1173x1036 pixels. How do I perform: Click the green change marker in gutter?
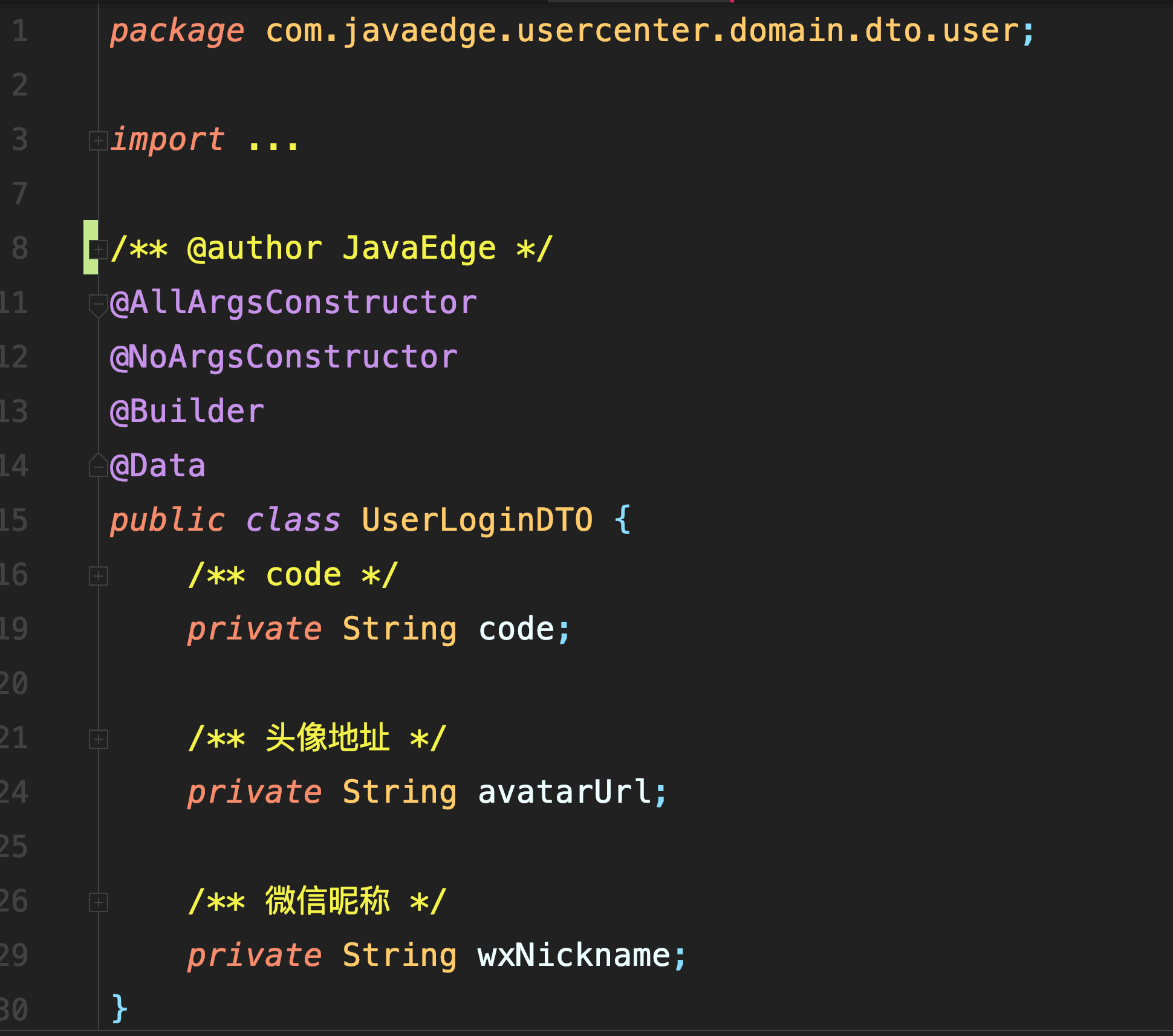(x=90, y=247)
